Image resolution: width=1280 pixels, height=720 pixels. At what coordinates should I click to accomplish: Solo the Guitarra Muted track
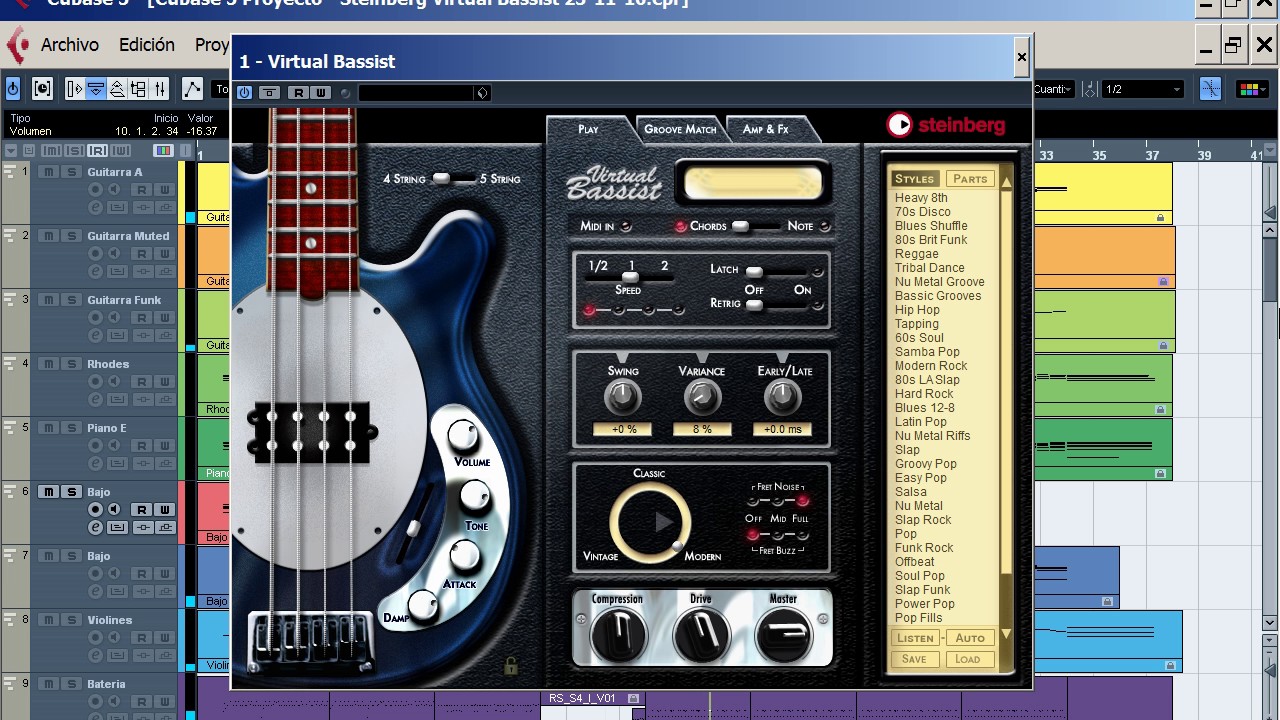coord(71,236)
